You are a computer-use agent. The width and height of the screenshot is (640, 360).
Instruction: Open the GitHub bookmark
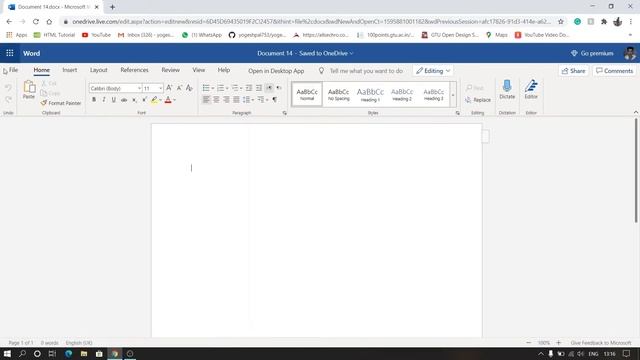point(257,35)
